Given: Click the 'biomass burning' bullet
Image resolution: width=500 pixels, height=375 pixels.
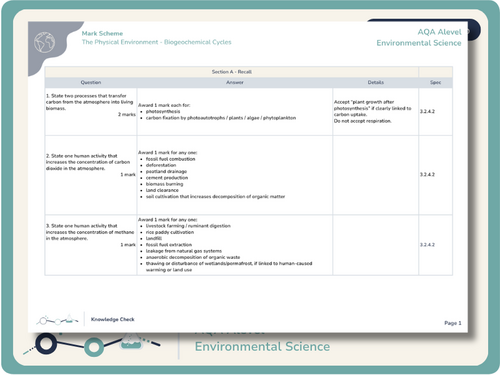Looking at the screenshot, I should [x=164, y=184].
